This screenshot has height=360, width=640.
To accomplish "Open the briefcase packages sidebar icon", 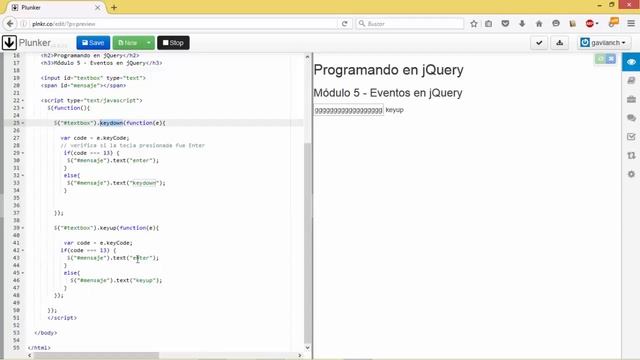I will (631, 99).
